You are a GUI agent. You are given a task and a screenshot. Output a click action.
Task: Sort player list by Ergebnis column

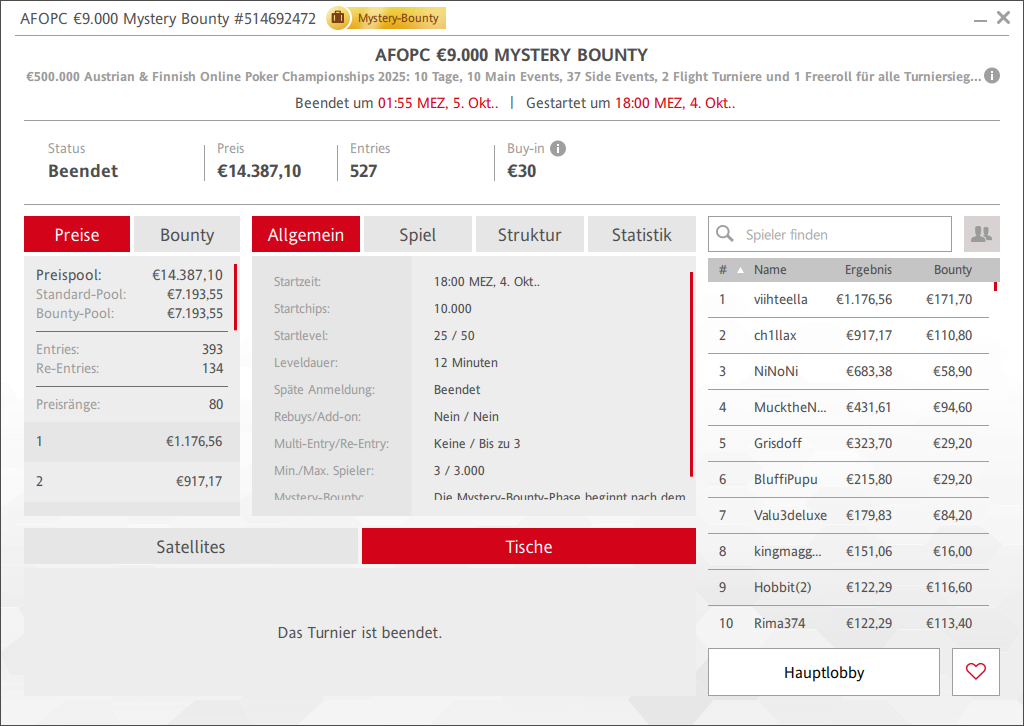[x=867, y=270]
